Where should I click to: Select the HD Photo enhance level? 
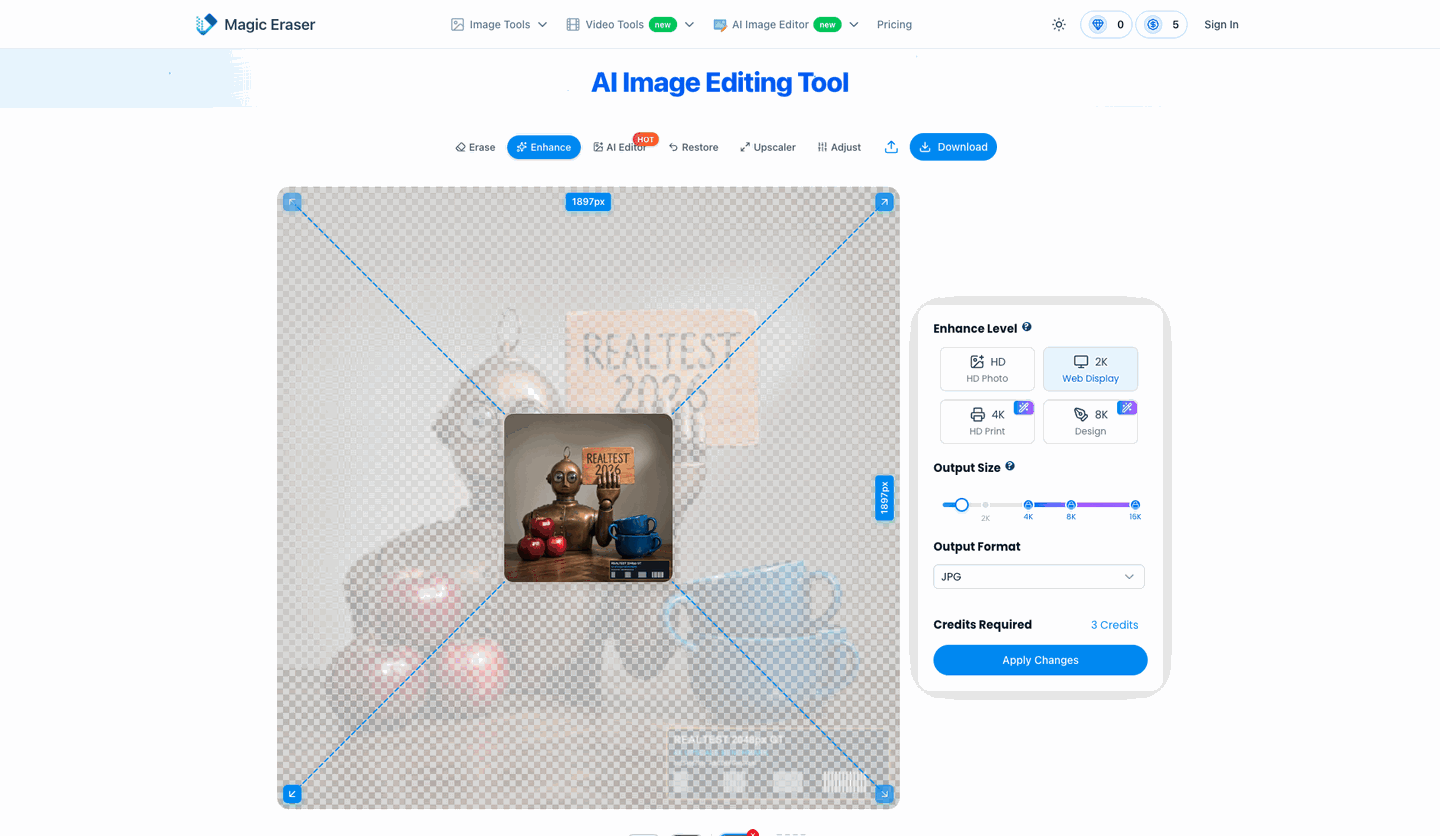pyautogui.click(x=987, y=369)
